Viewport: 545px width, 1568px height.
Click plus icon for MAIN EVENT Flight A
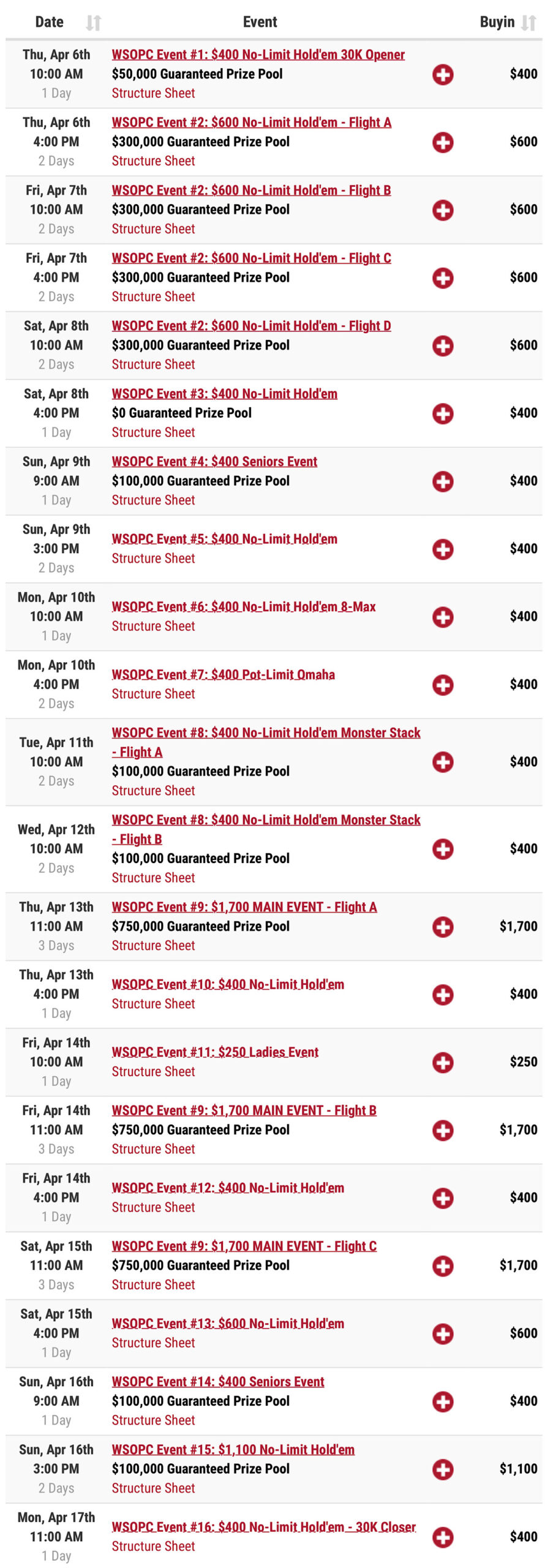point(443,927)
